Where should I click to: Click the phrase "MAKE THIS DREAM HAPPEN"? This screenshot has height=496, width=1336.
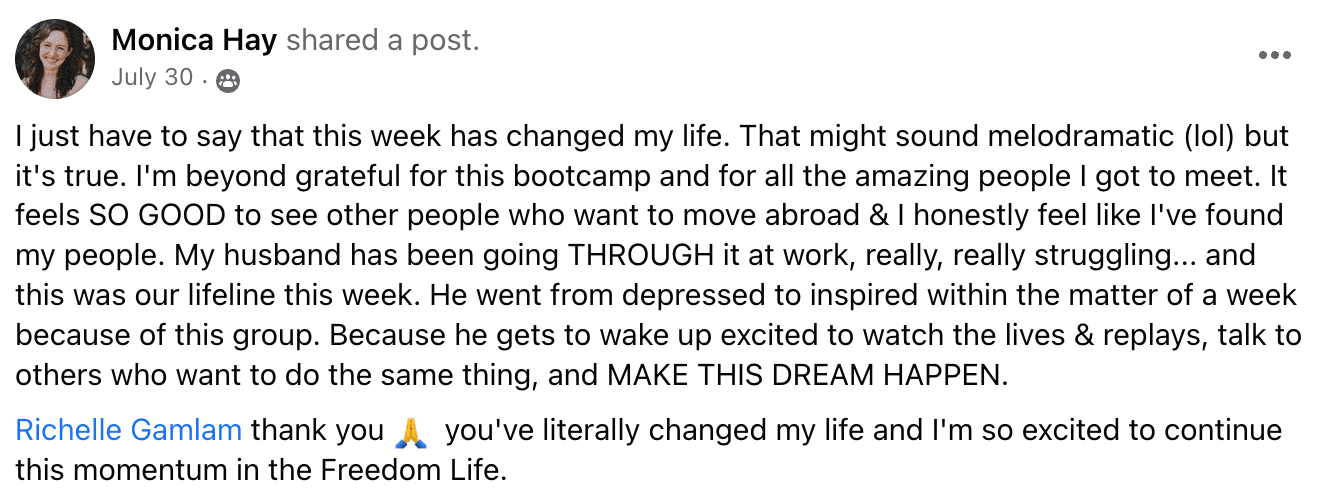804,375
